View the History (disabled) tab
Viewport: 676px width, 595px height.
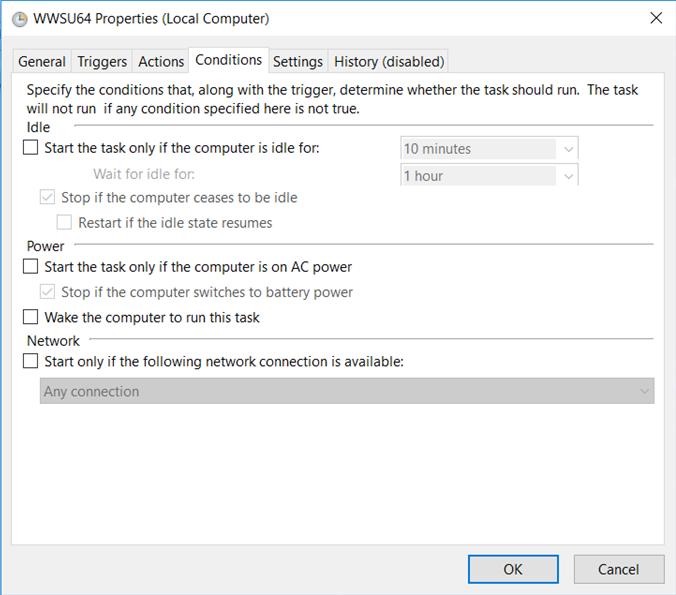pyautogui.click(x=389, y=61)
